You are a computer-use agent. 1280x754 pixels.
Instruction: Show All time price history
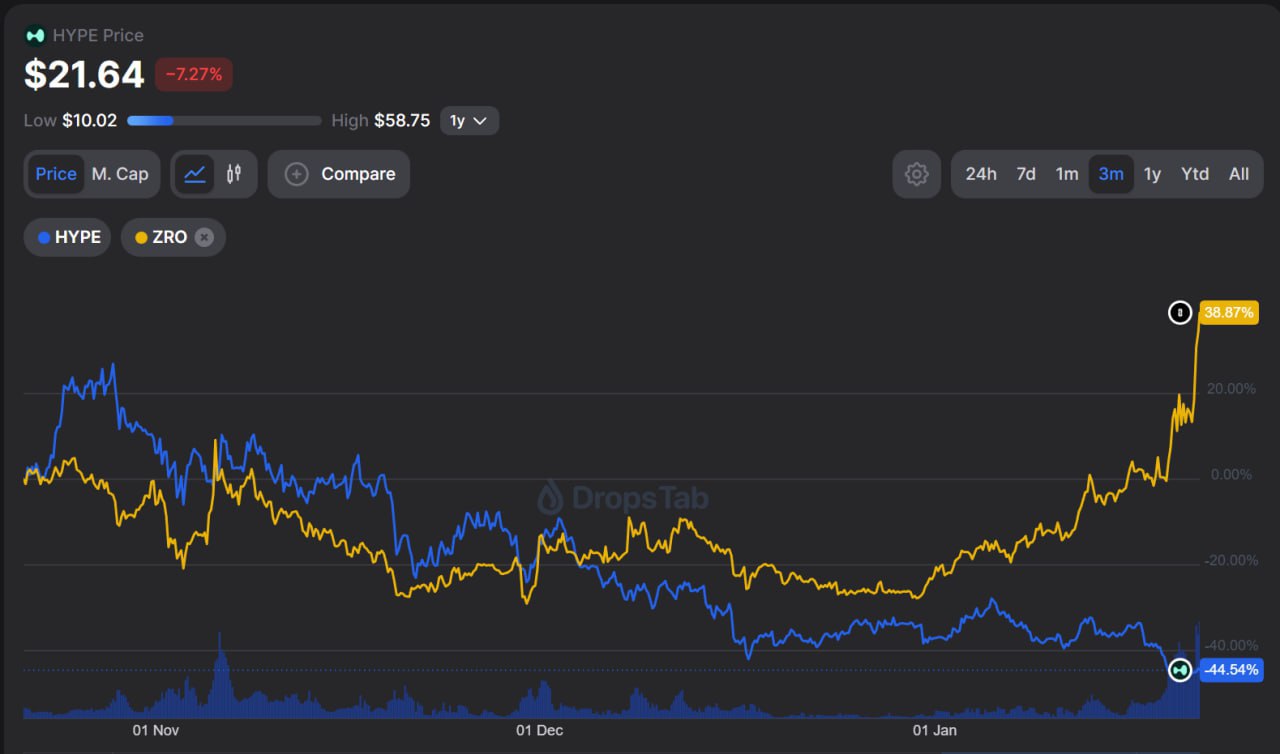1238,174
